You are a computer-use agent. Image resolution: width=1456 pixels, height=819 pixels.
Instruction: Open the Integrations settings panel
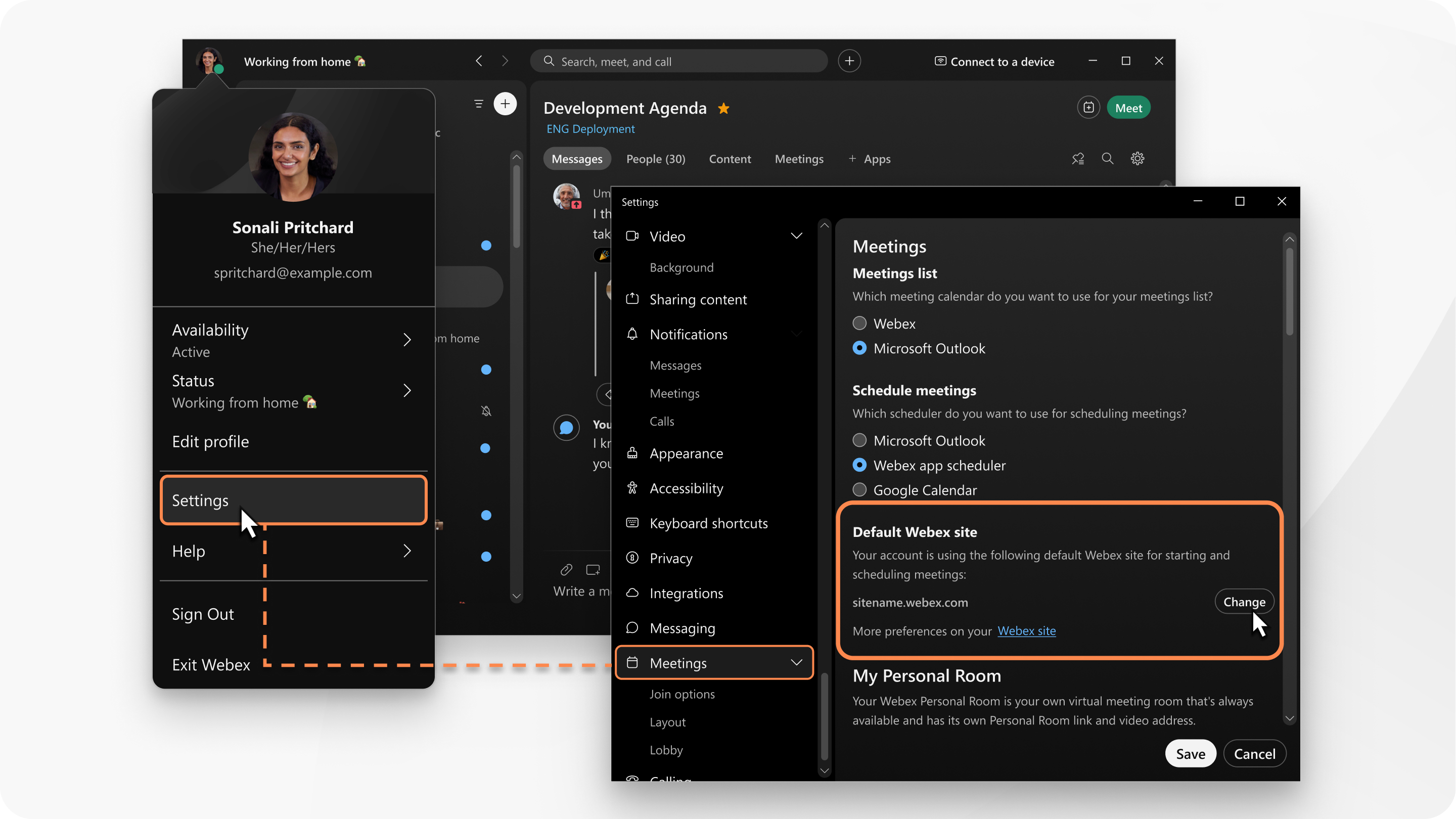tap(687, 593)
